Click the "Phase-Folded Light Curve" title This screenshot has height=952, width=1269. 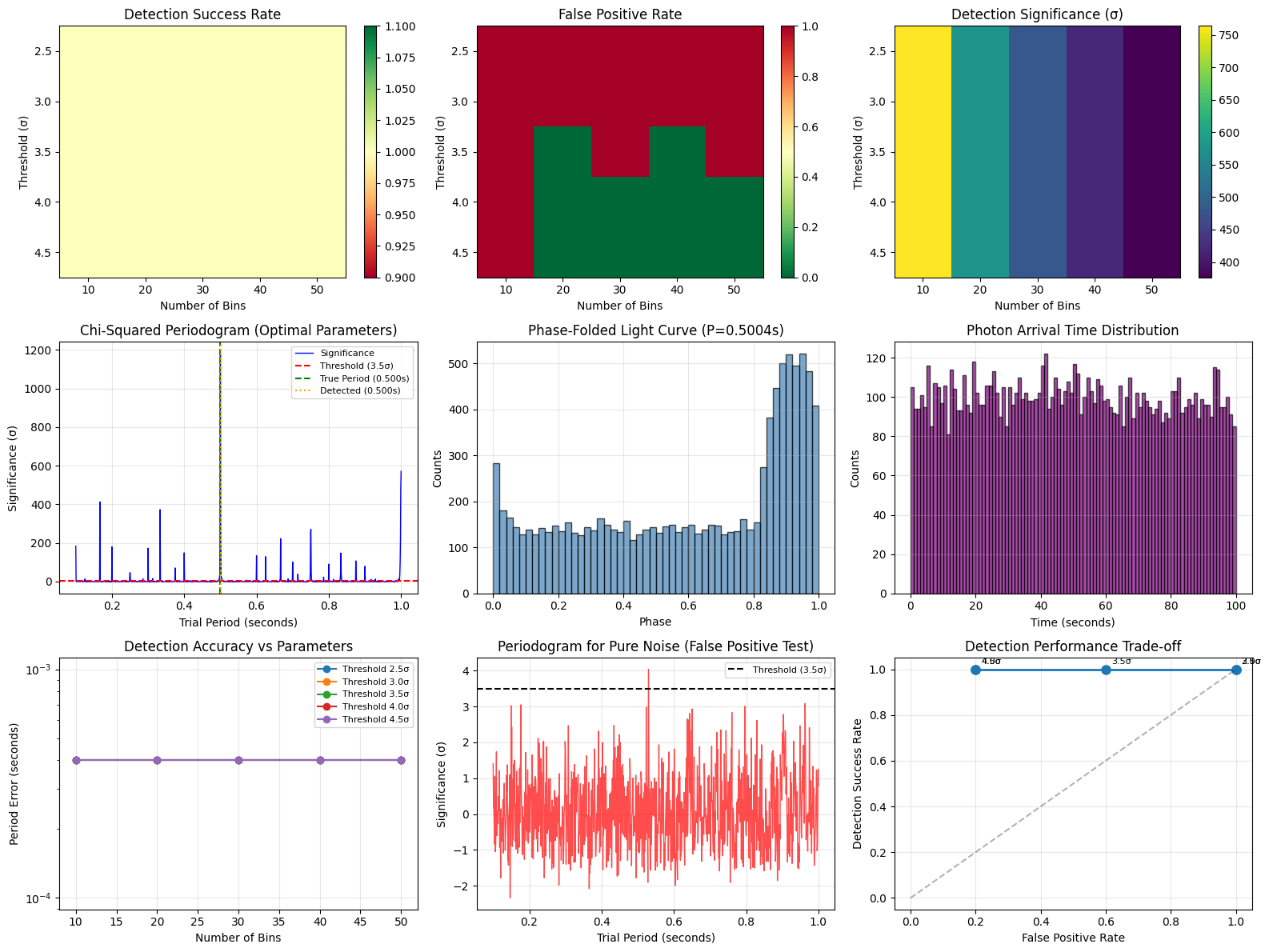(x=655, y=330)
